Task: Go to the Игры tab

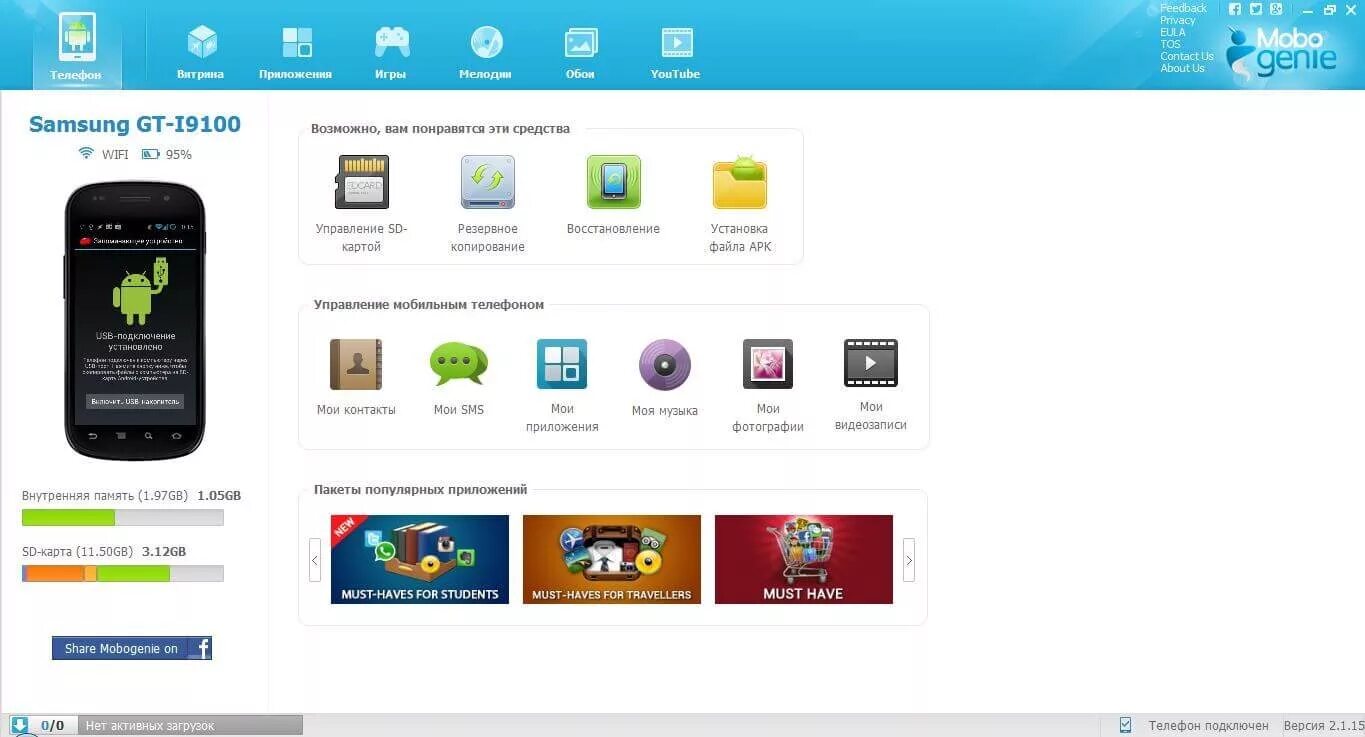Action: pyautogui.click(x=391, y=53)
